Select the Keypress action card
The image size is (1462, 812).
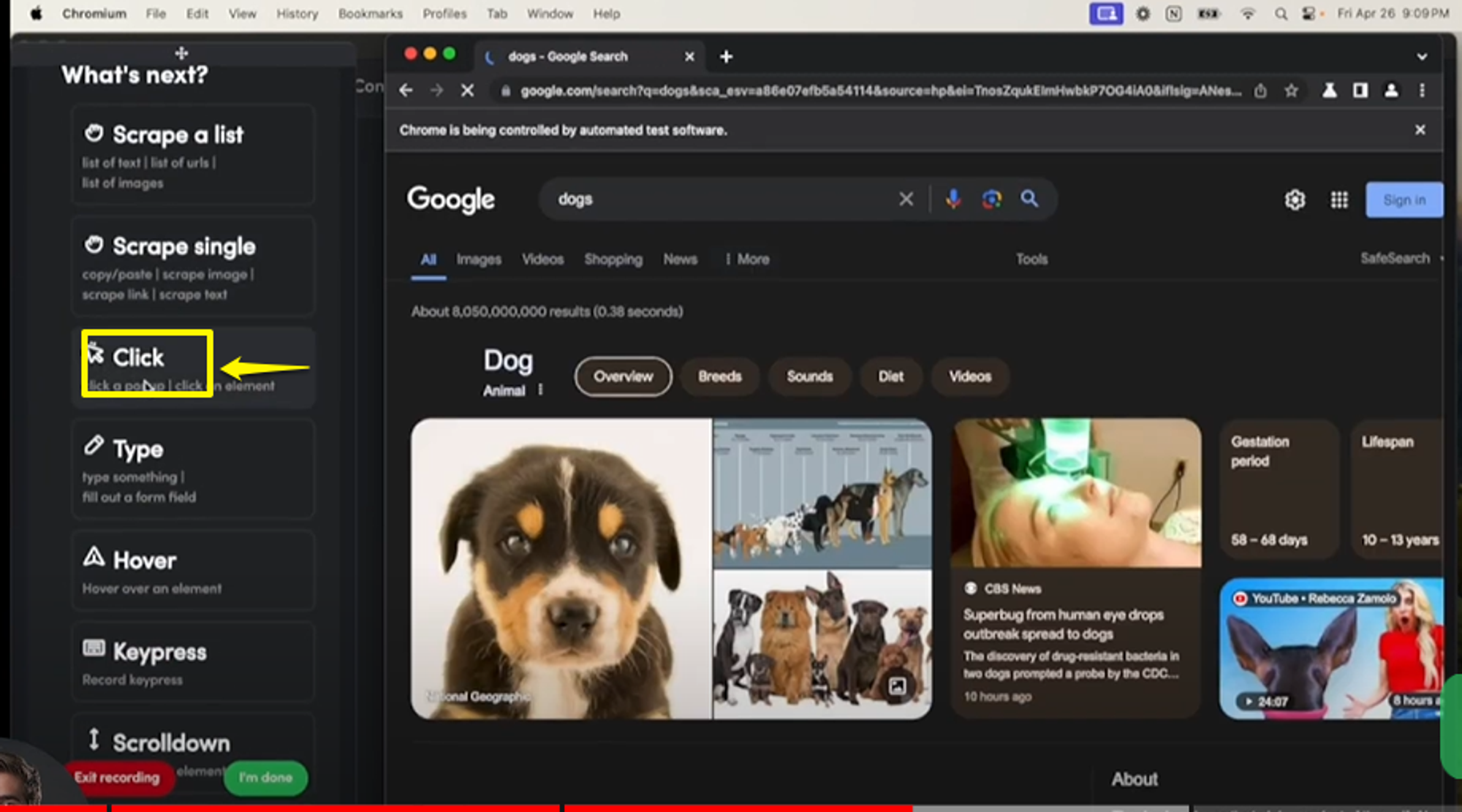(x=193, y=661)
